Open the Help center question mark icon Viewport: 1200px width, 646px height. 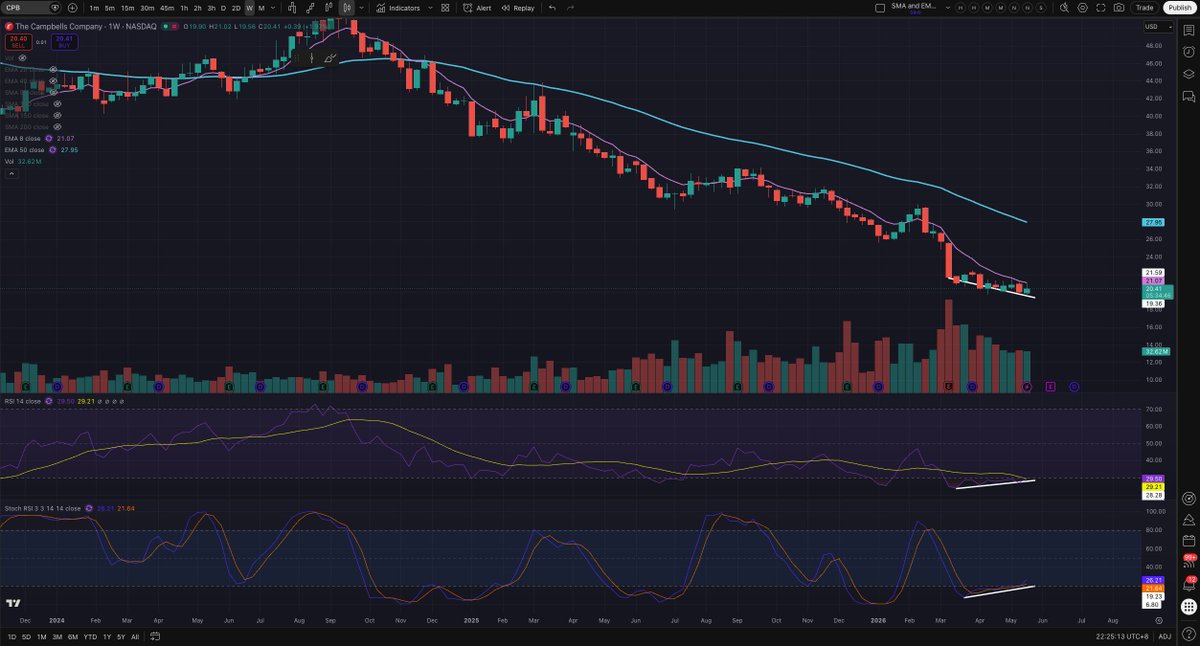[x=1188, y=634]
